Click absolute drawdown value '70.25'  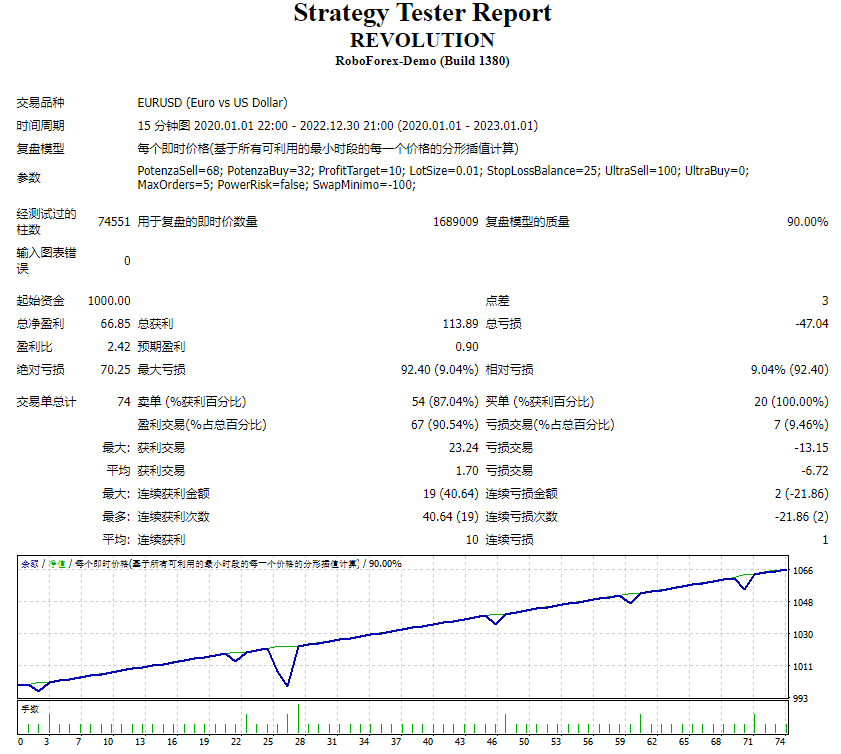(115, 369)
